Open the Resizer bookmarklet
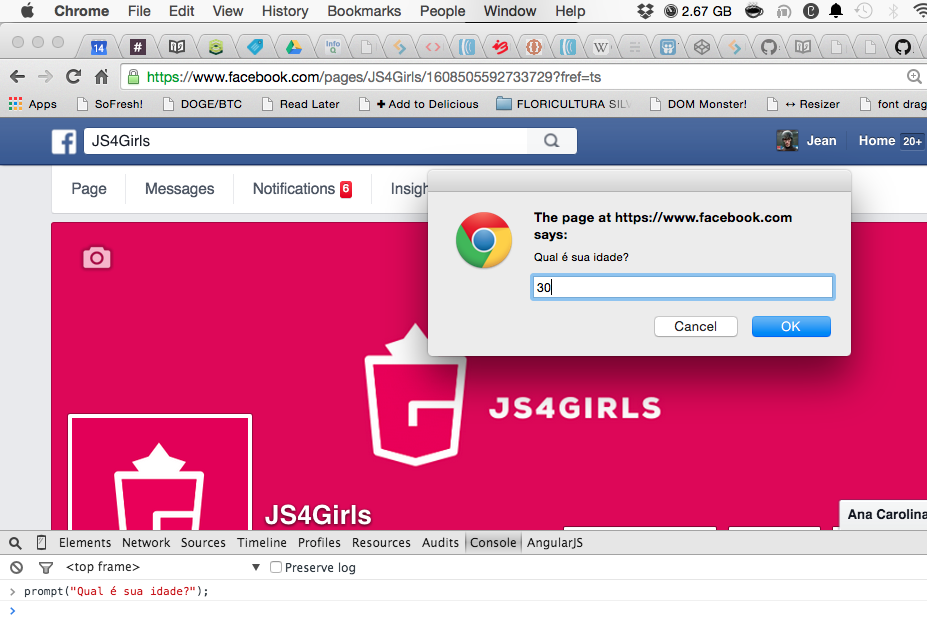 [x=803, y=104]
